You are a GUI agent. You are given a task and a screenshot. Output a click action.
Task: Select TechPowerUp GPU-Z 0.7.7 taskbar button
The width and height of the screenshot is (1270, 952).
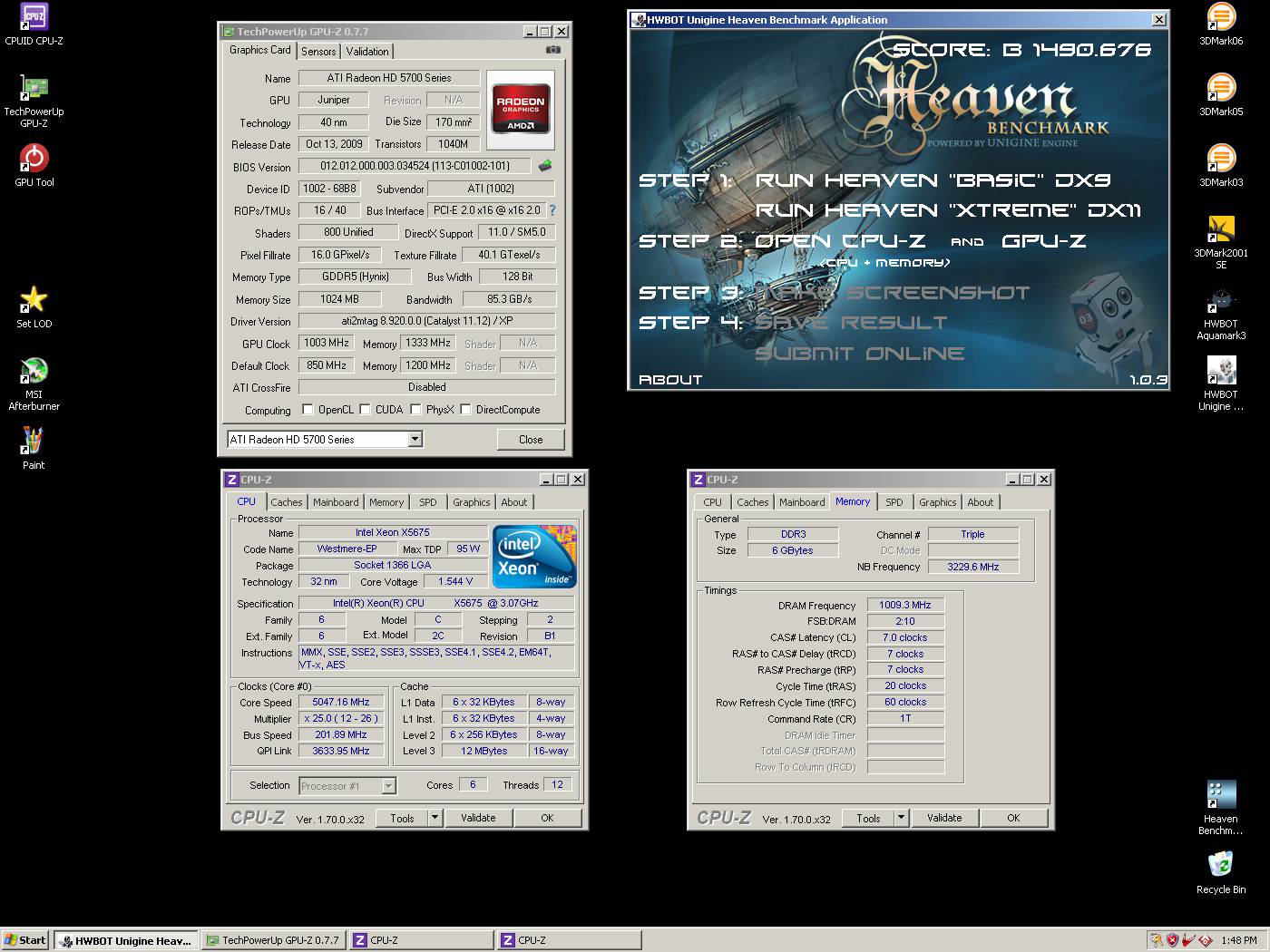272,940
